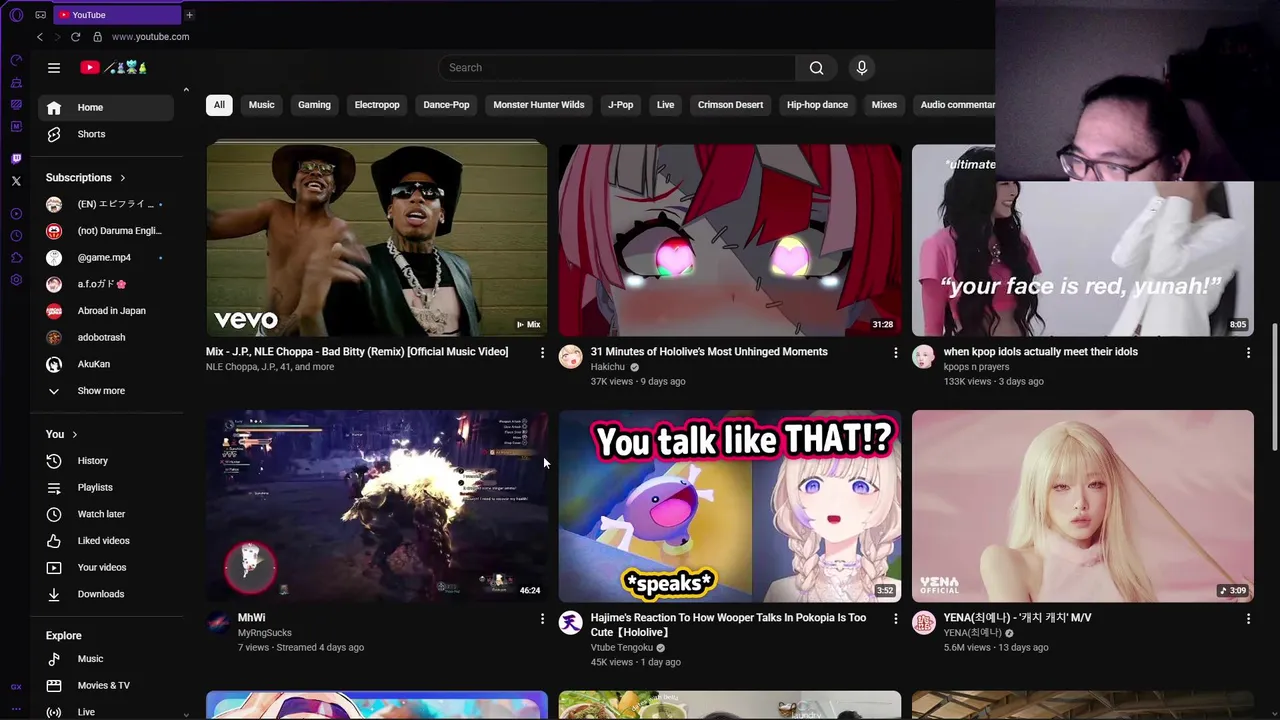Viewport: 1280px width, 720px height.
Task: Open Downloads in sidebar
Action: (106, 594)
